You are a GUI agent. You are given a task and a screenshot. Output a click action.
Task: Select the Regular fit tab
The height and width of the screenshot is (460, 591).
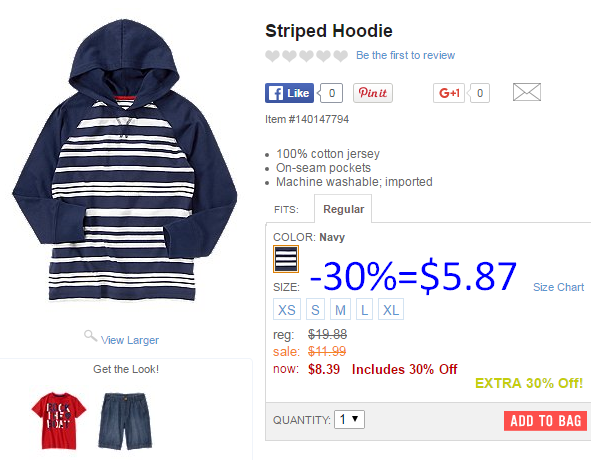(x=343, y=209)
